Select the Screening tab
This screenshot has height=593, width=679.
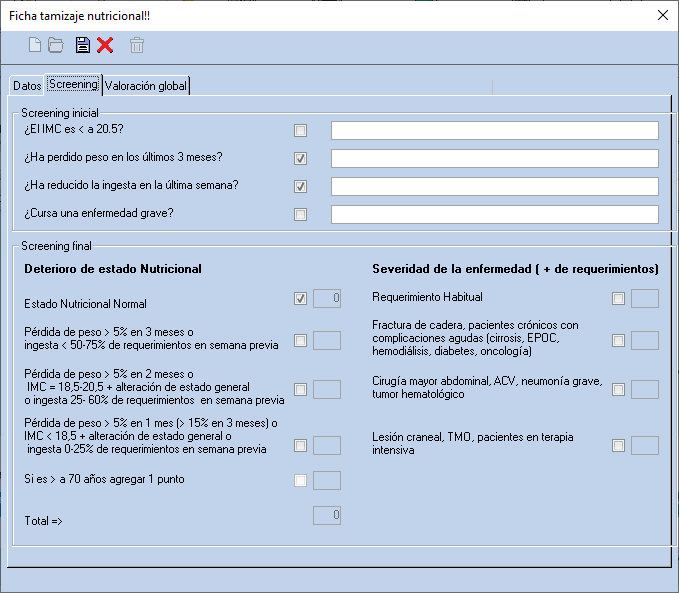[x=73, y=84]
